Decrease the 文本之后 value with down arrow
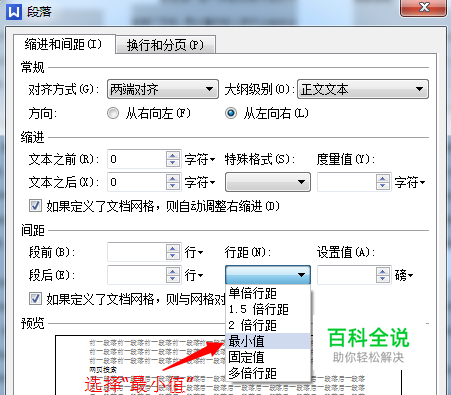The image size is (451, 395). pos(173,186)
